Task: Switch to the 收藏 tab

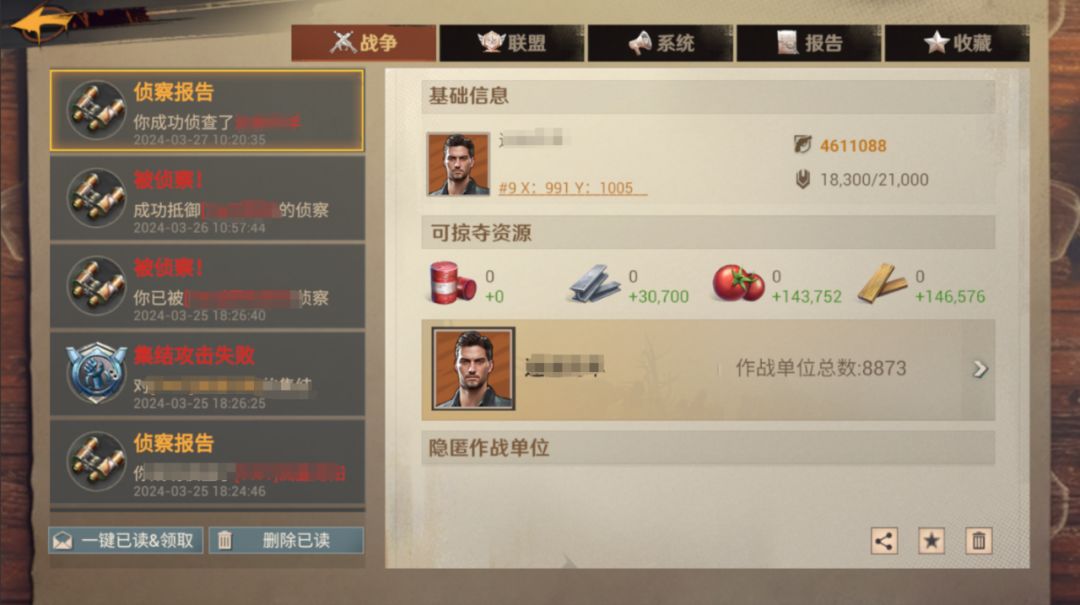Action: (x=957, y=43)
